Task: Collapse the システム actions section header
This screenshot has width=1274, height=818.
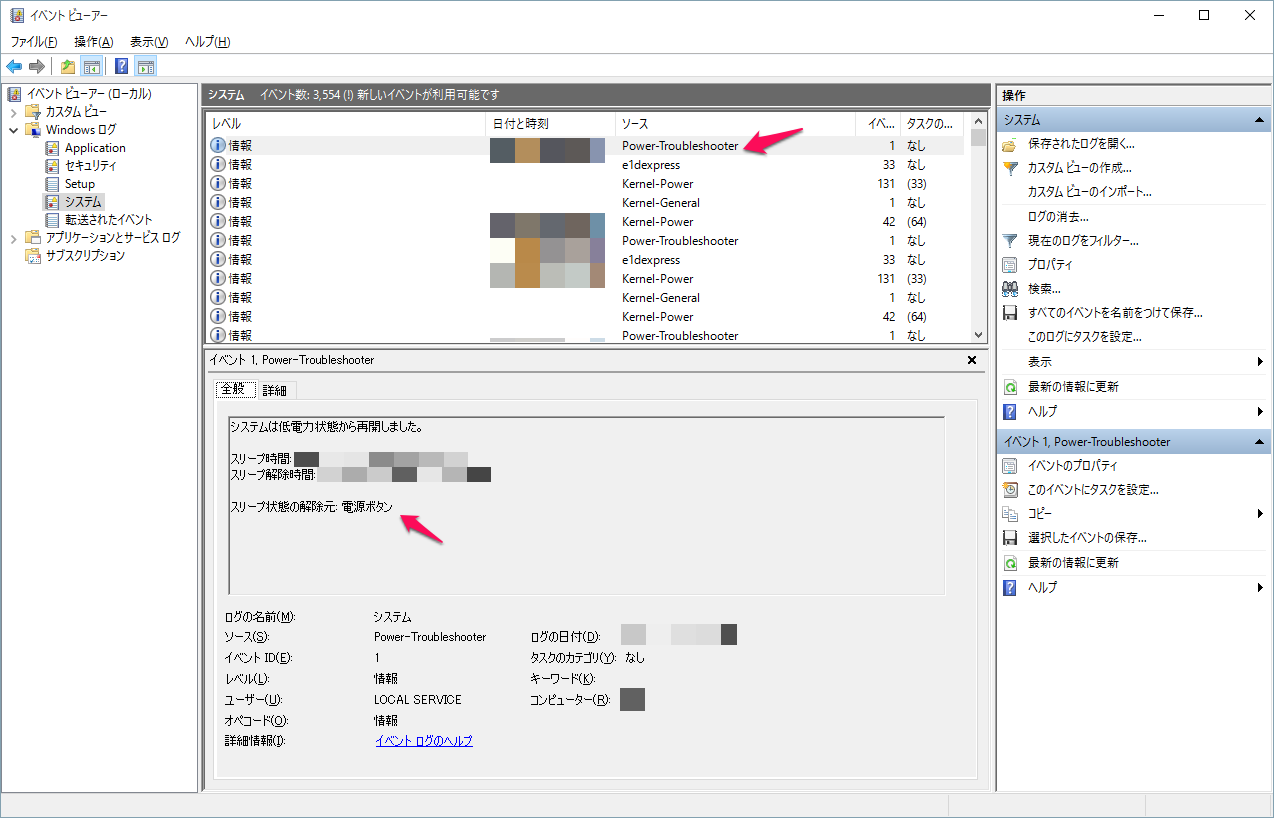Action: tap(1261, 120)
